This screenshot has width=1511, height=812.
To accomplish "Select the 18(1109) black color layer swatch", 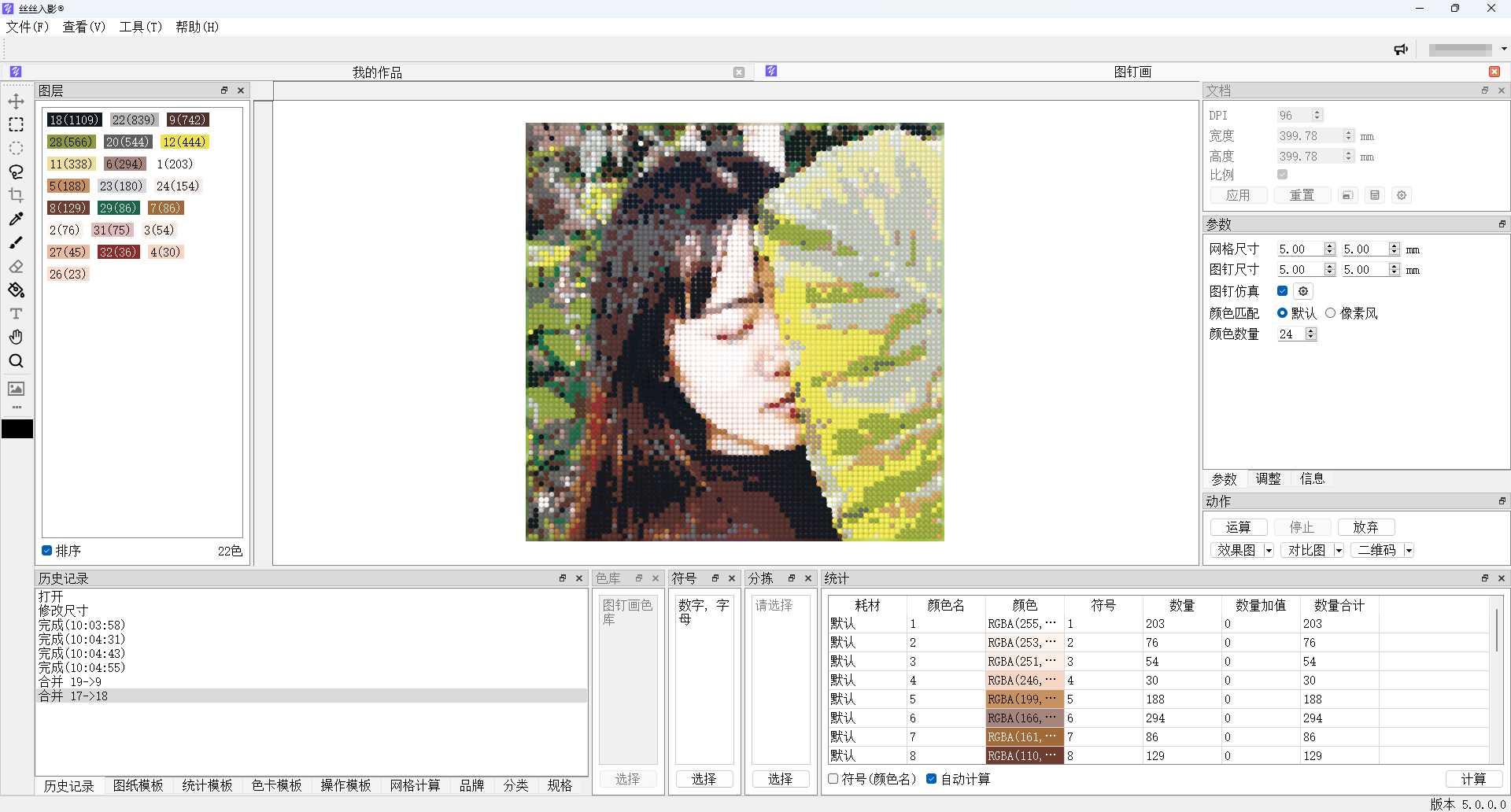I will 74,120.
